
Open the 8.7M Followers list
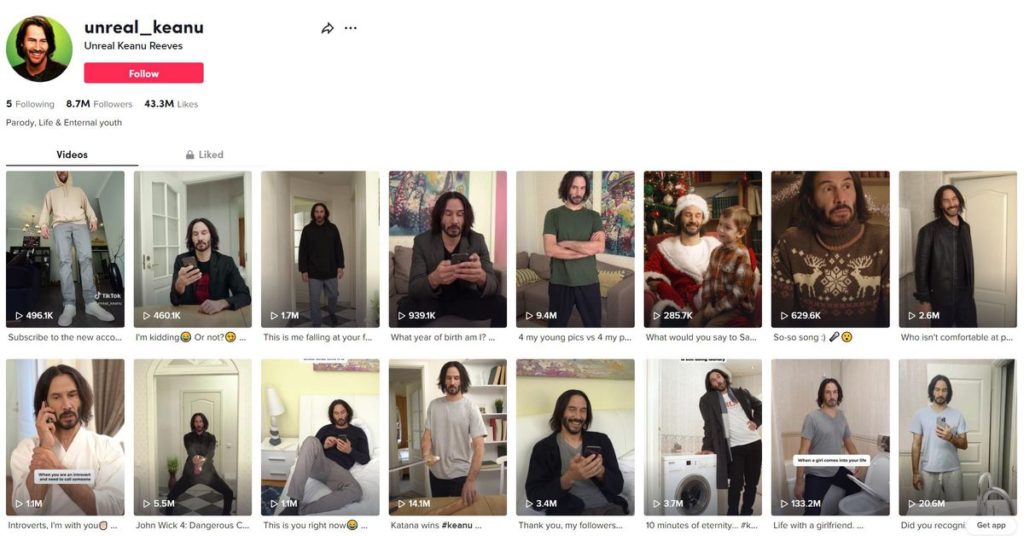point(99,104)
